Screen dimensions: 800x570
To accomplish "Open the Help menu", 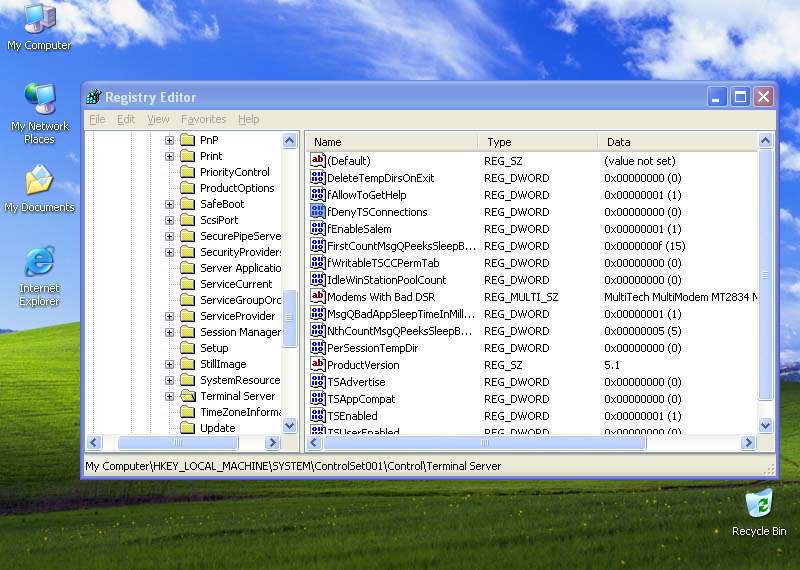I will [248, 119].
